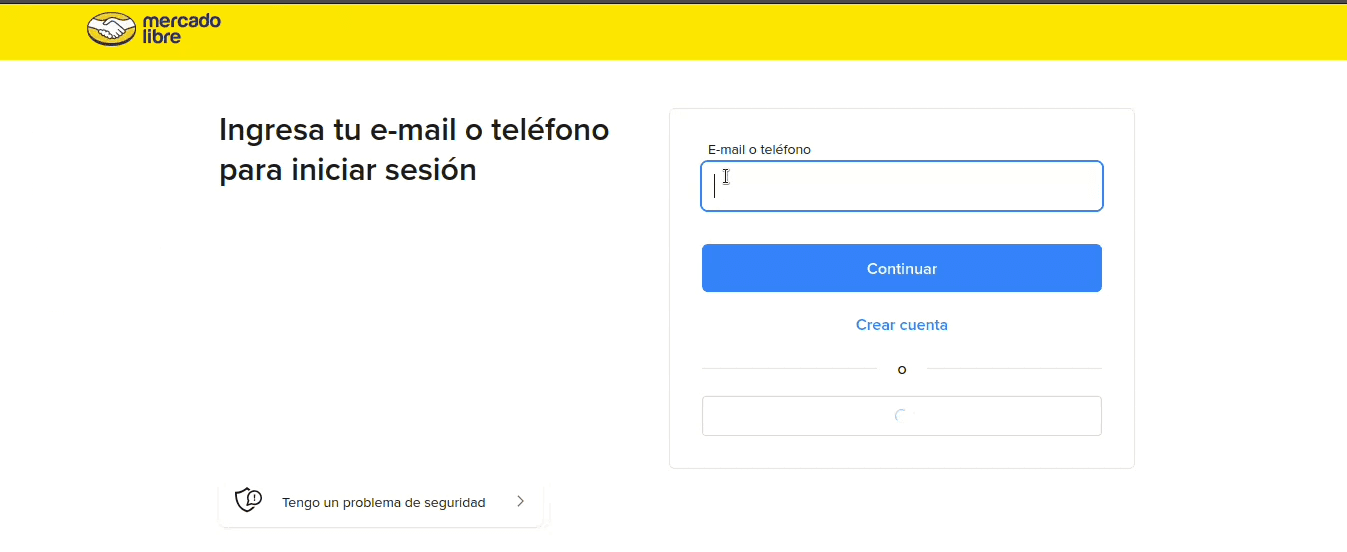The height and width of the screenshot is (552, 1347).
Task: Click the "E-mail o teléfono" field label
Action: 759,150
